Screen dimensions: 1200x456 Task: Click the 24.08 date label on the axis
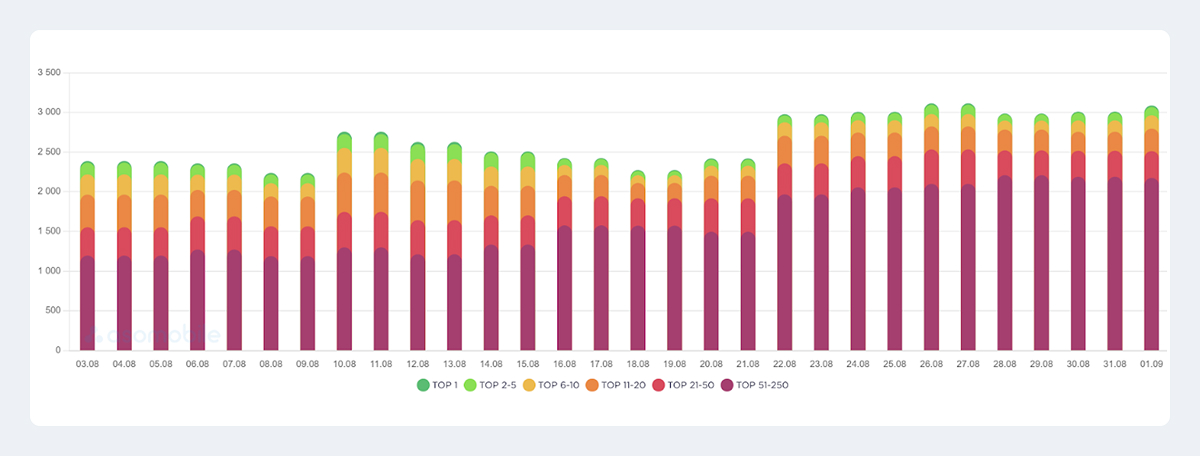click(x=857, y=365)
